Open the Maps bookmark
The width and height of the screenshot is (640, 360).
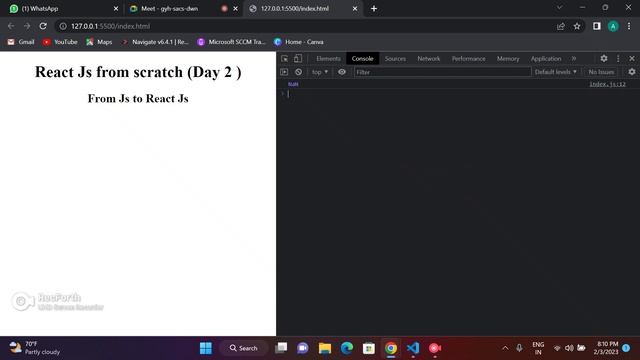[x=99, y=42]
